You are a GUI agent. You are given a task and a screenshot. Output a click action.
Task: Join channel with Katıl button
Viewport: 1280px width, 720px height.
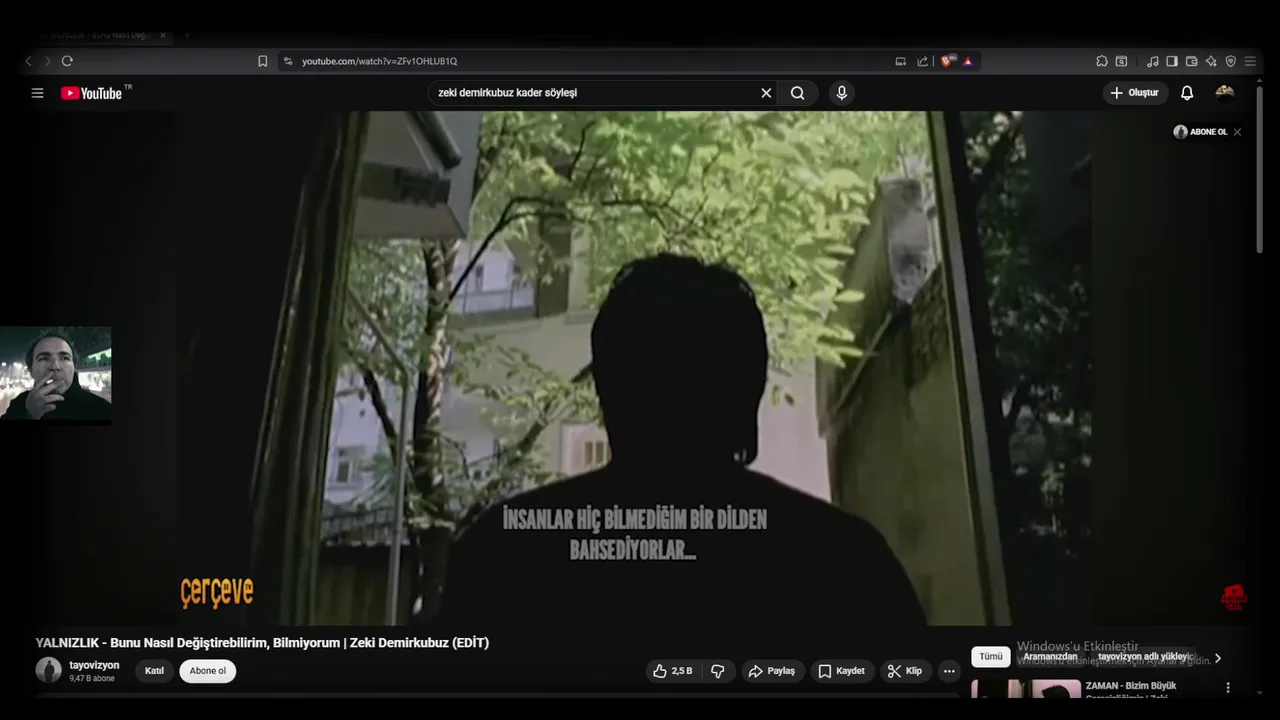point(154,671)
